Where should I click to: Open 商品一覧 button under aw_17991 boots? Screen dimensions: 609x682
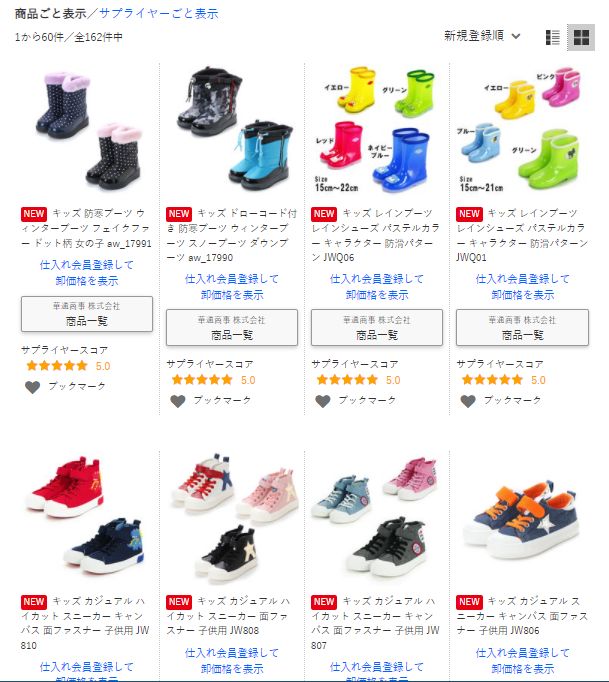pyautogui.click(x=87, y=314)
